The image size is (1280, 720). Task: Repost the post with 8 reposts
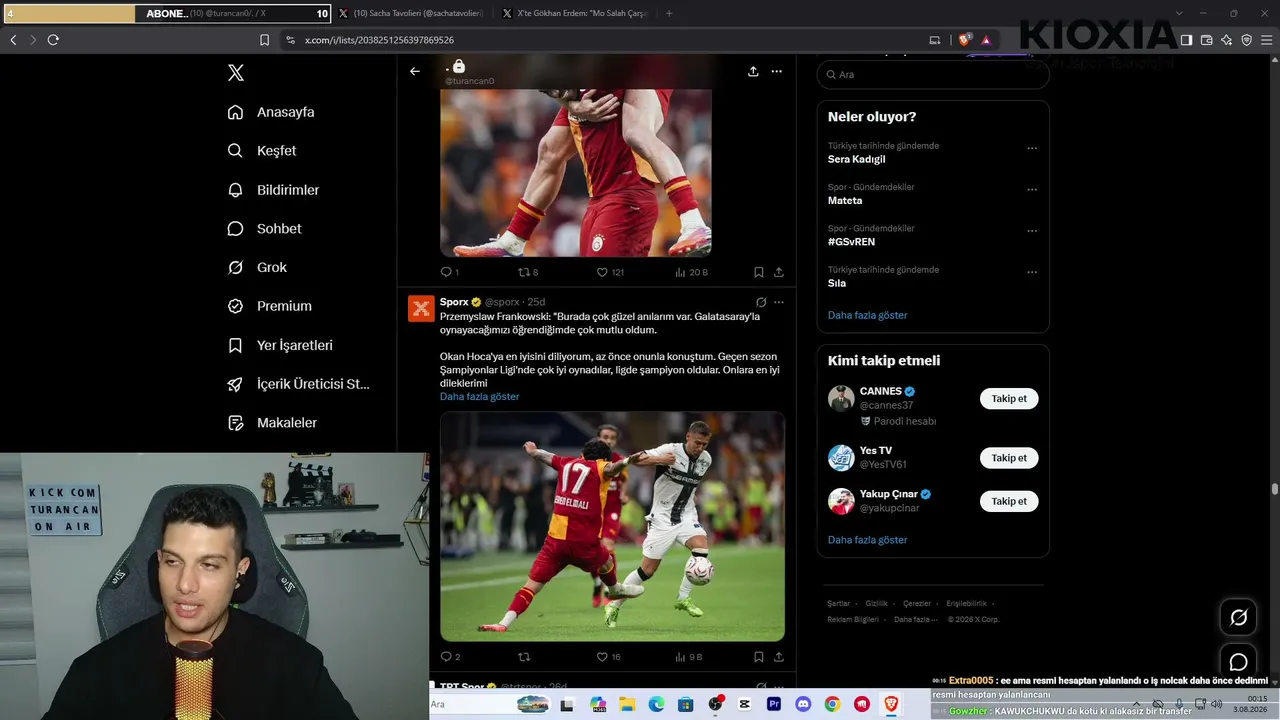click(528, 272)
